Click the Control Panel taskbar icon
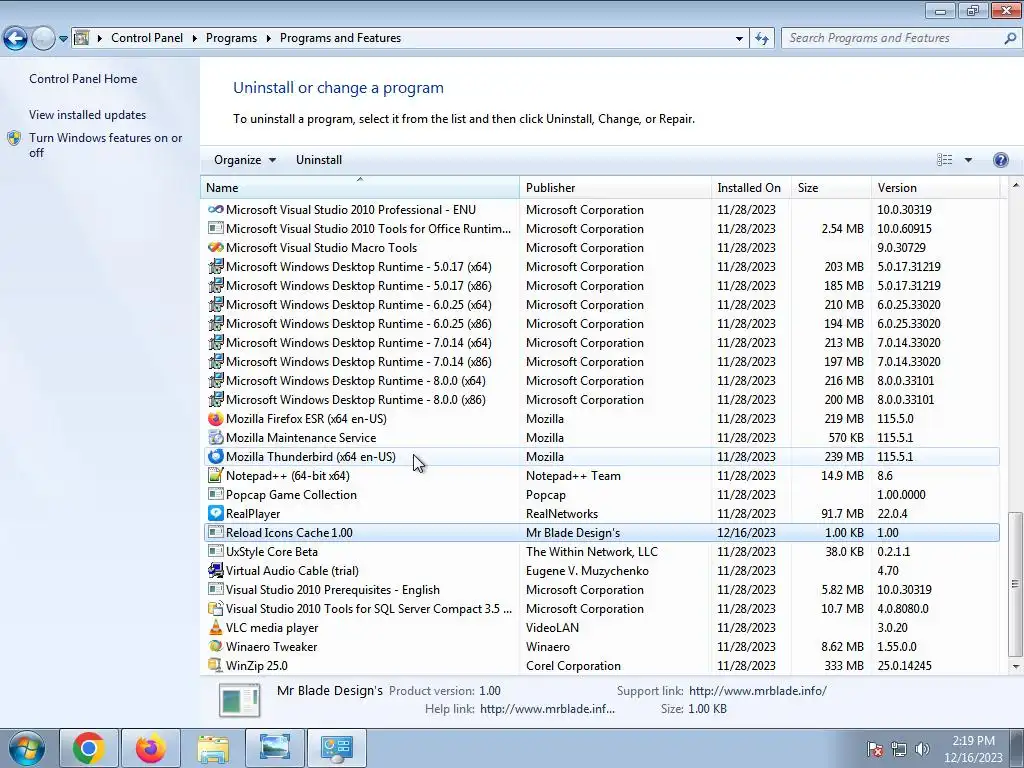 point(336,748)
